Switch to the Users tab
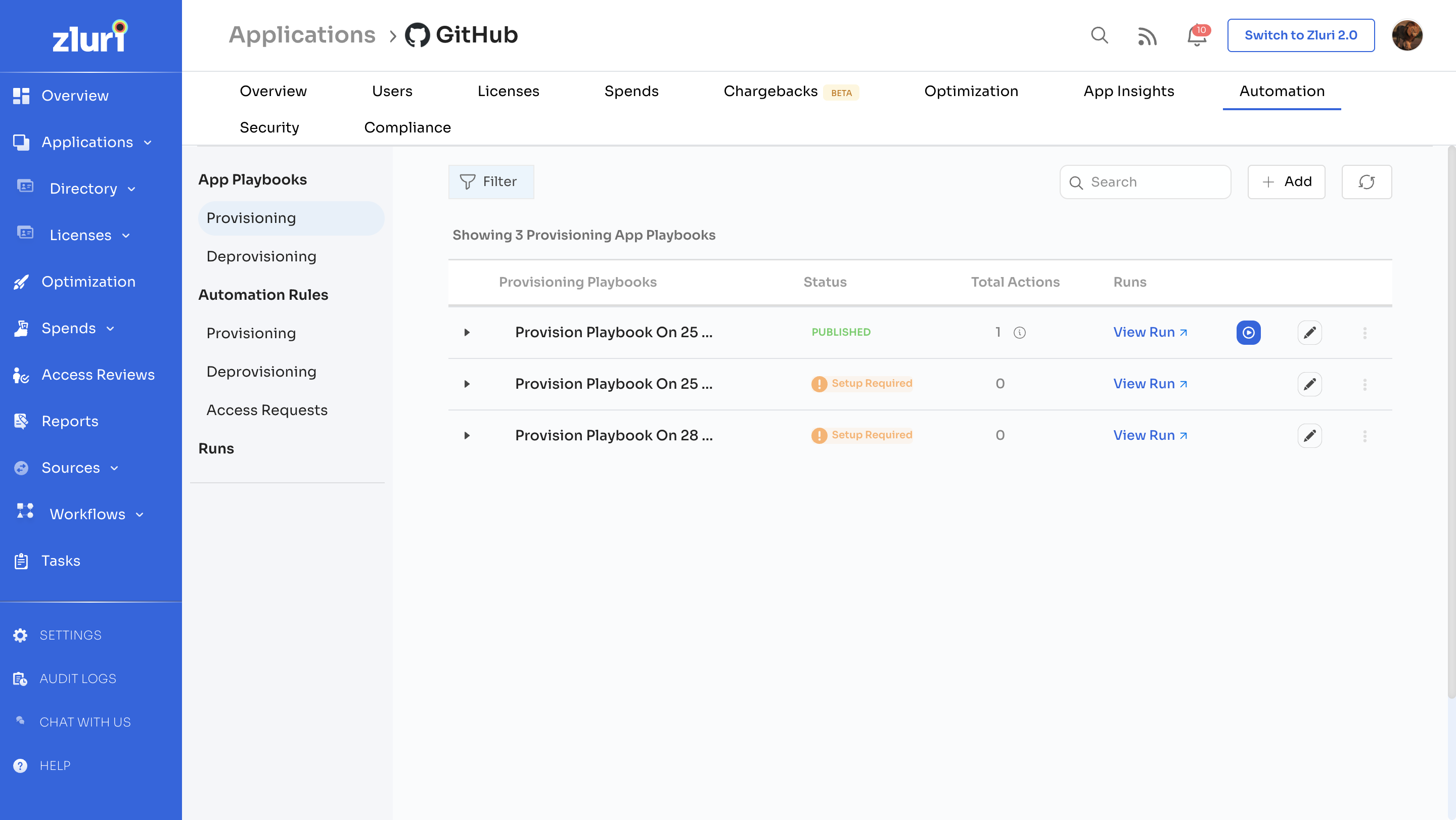Screen dimensions: 1456x820 [392, 91]
